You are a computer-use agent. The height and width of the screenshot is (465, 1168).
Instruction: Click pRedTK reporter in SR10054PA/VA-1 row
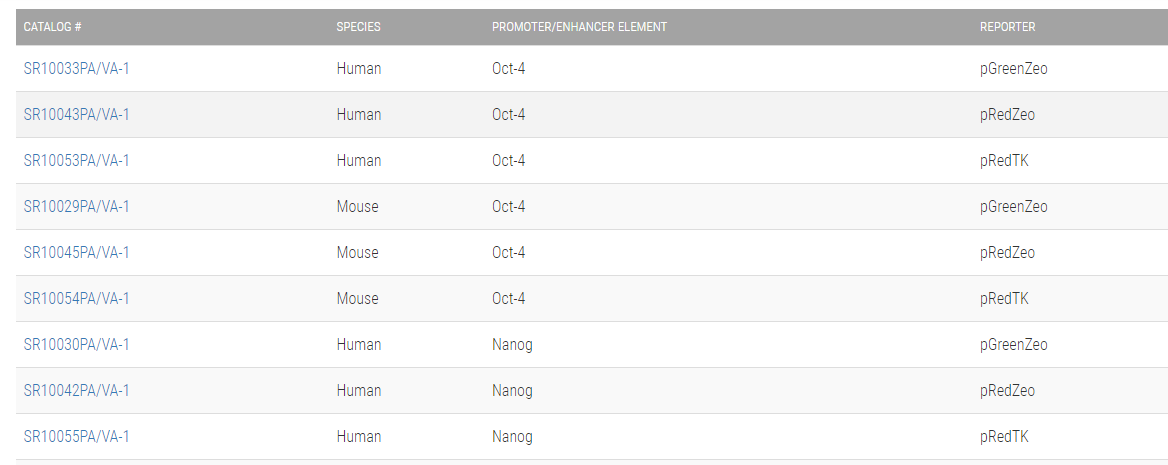[1003, 299]
